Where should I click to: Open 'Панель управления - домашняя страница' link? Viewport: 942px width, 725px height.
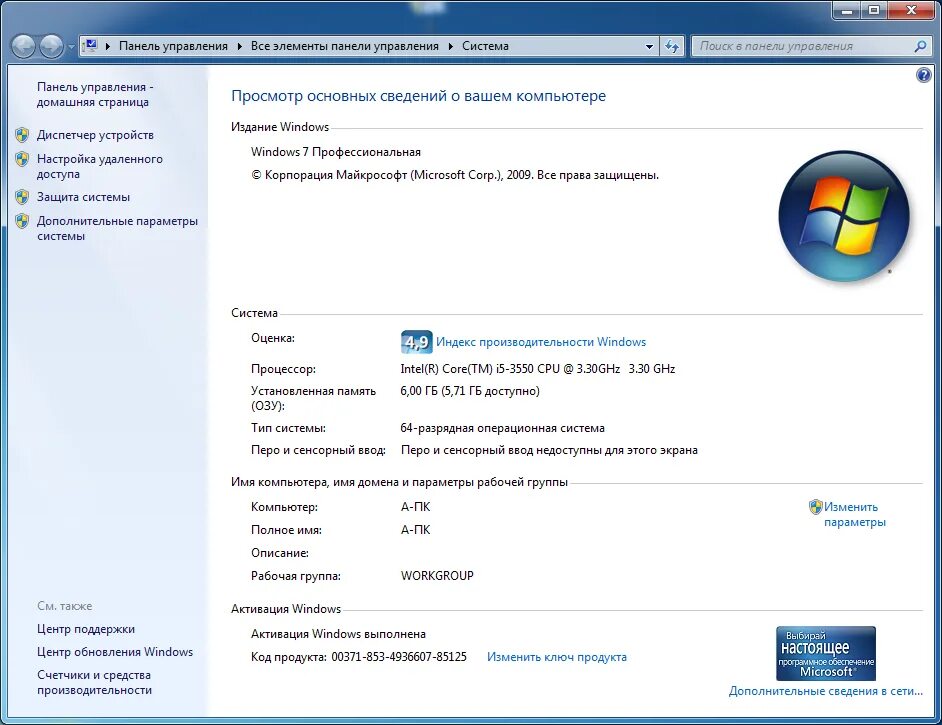click(95, 94)
